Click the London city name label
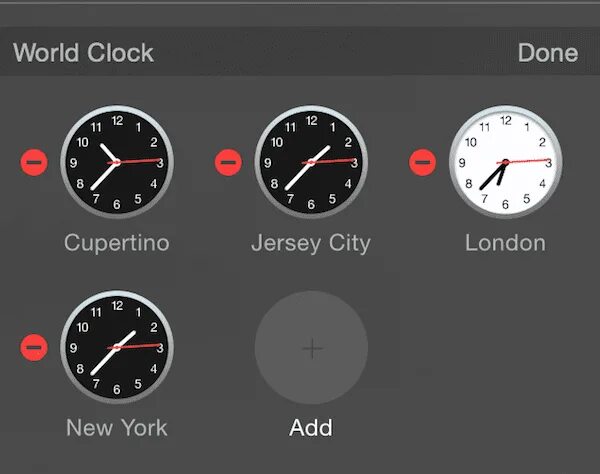This screenshot has height=474, width=600. coord(505,243)
